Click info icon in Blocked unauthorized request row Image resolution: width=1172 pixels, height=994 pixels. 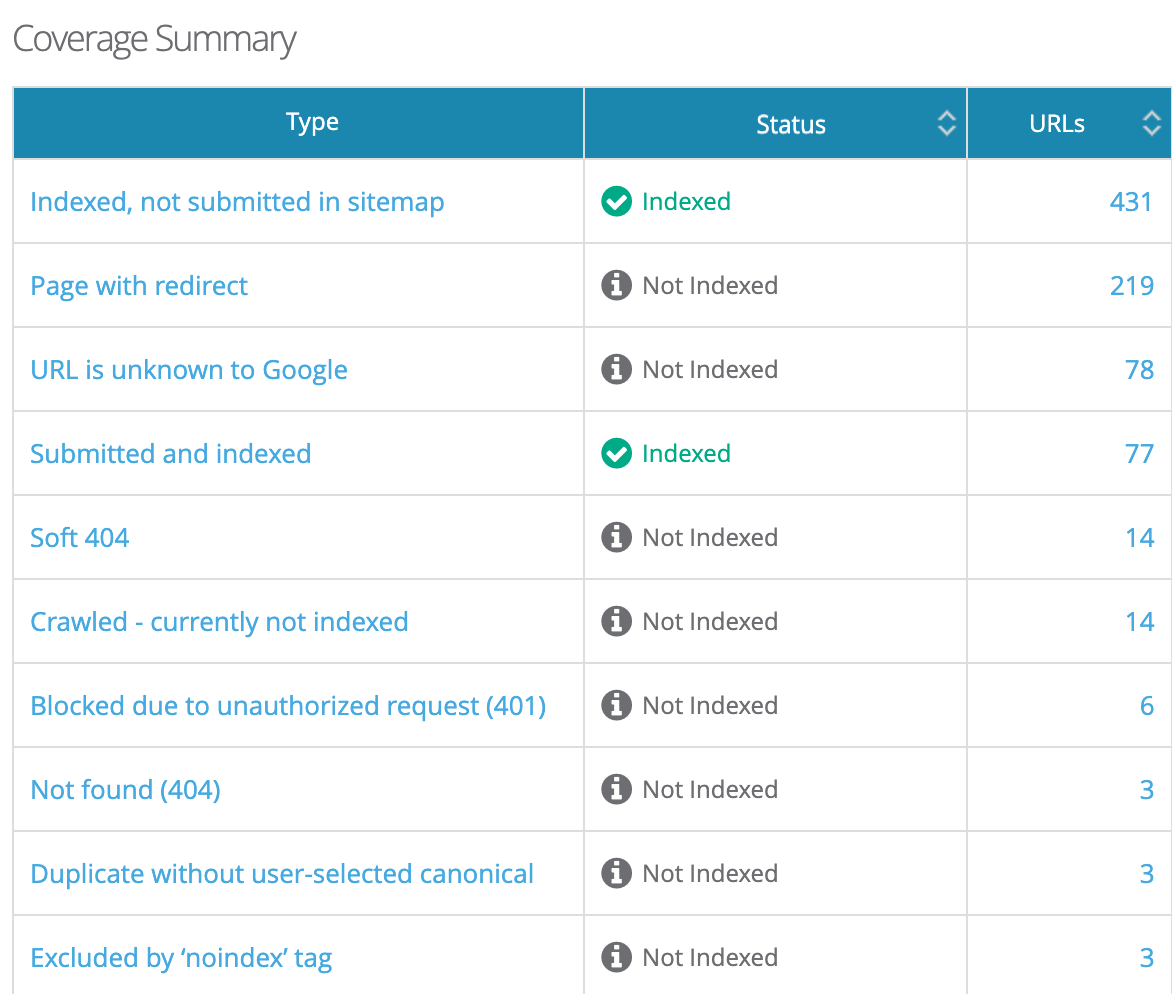tap(616, 706)
